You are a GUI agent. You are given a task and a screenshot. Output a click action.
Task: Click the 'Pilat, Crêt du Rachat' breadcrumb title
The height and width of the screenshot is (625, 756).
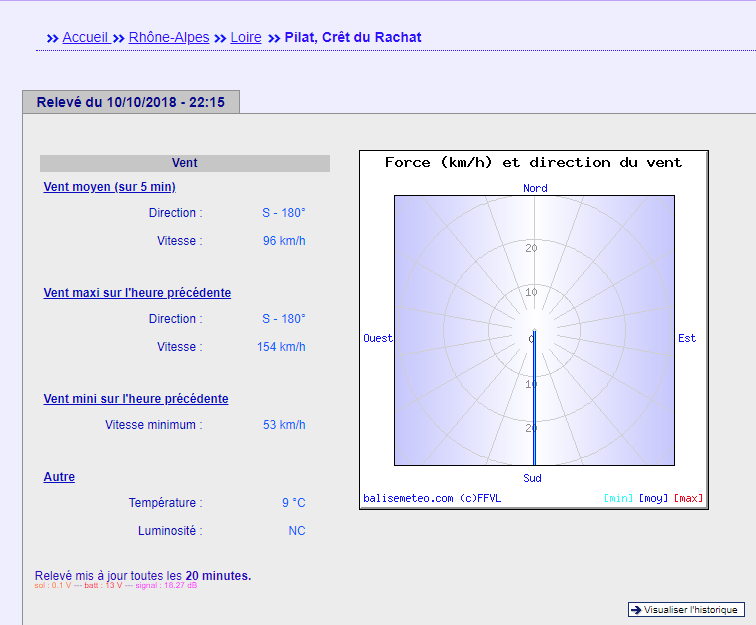pyautogui.click(x=353, y=37)
